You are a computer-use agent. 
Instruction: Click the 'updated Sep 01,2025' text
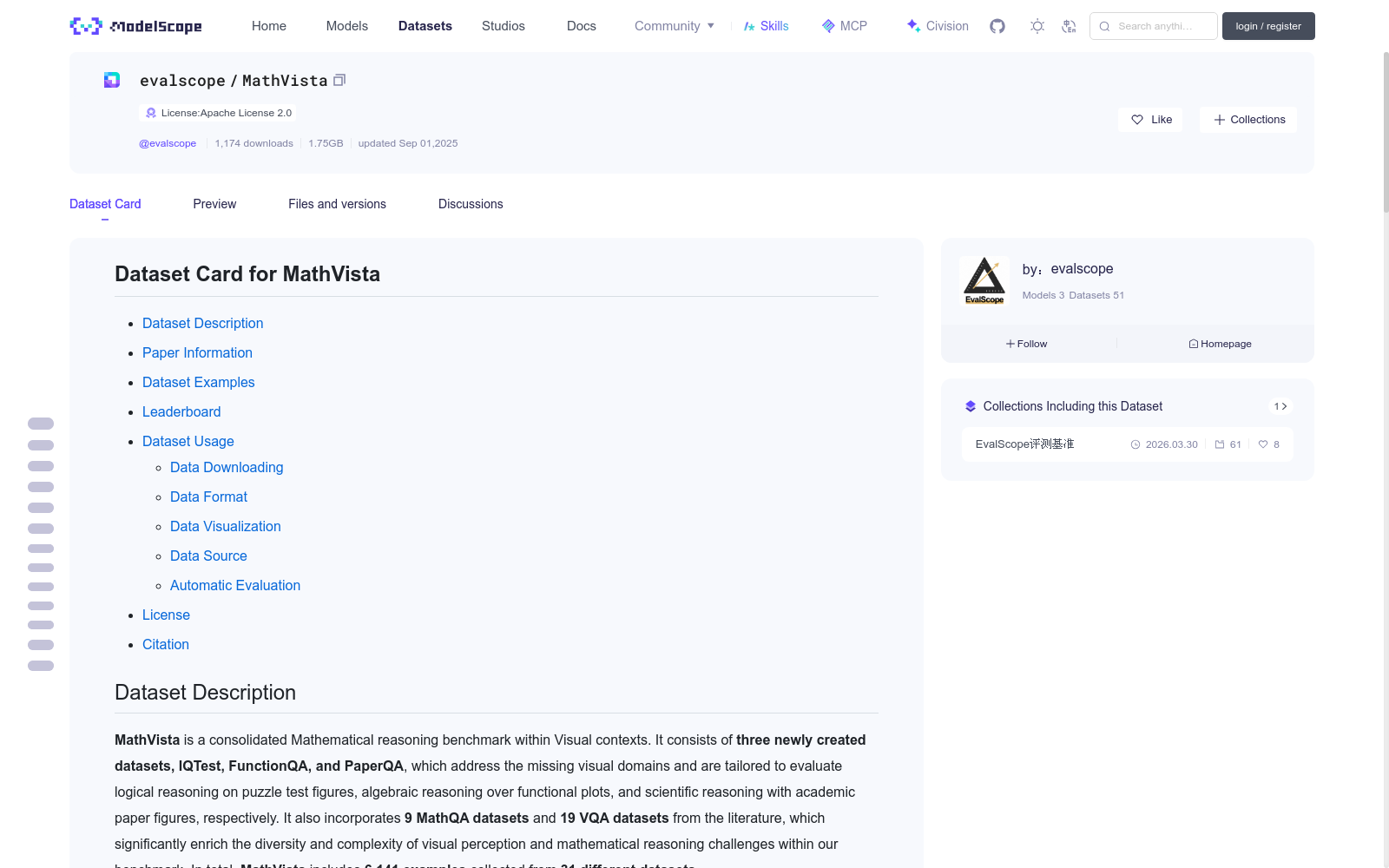pyautogui.click(x=408, y=143)
